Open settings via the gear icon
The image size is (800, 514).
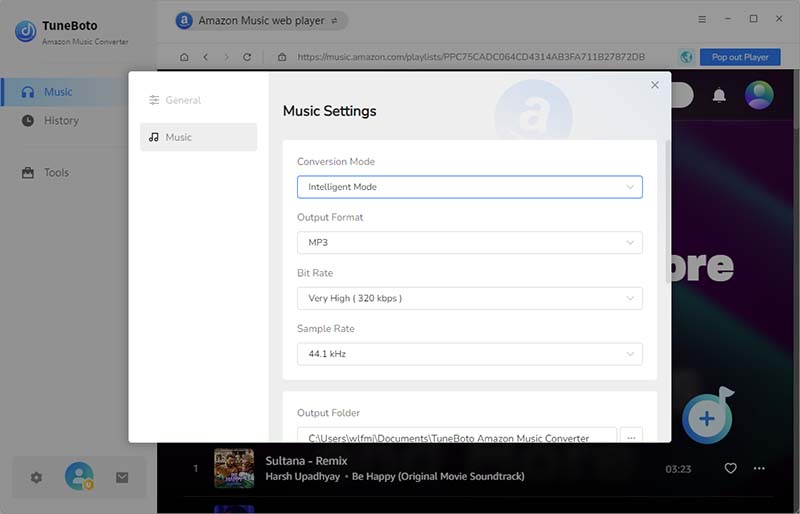37,478
